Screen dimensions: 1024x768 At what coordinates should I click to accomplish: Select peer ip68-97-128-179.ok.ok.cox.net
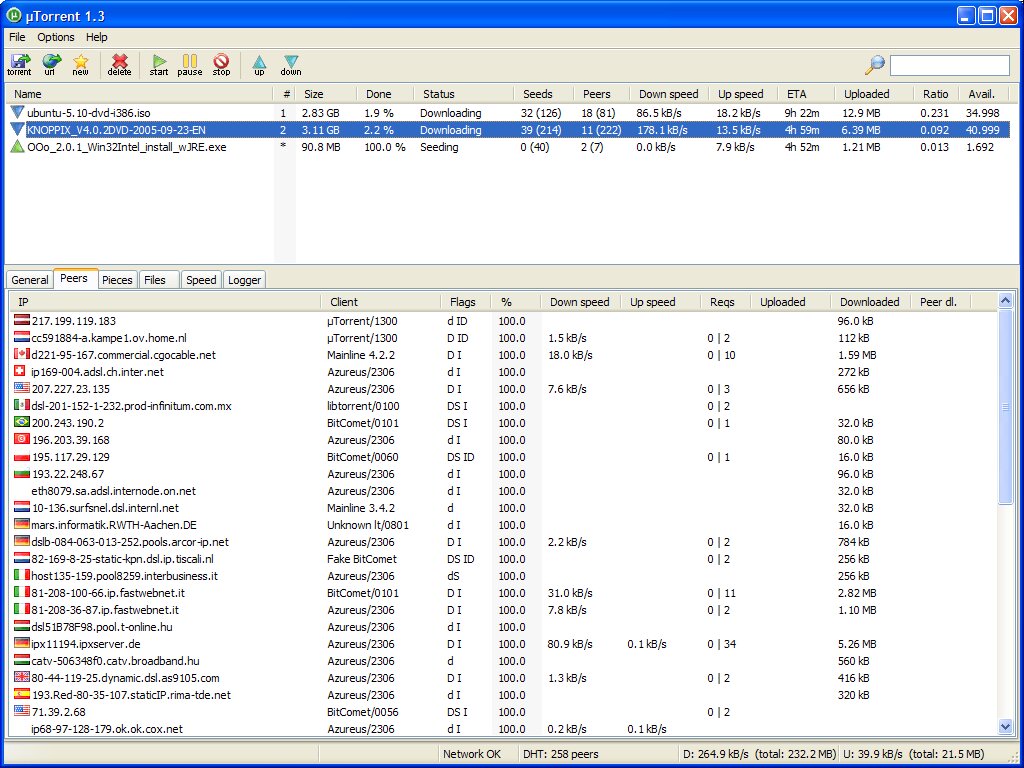pos(503,729)
